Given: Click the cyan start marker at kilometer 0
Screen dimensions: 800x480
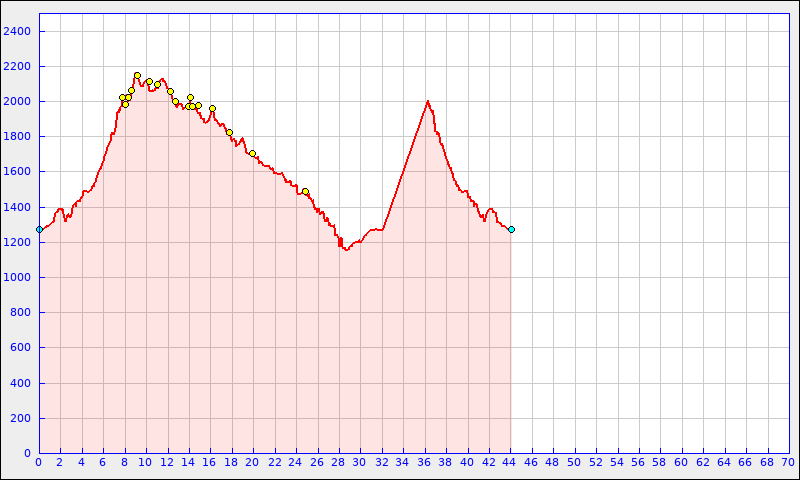Looking at the screenshot, I should [x=39, y=229].
